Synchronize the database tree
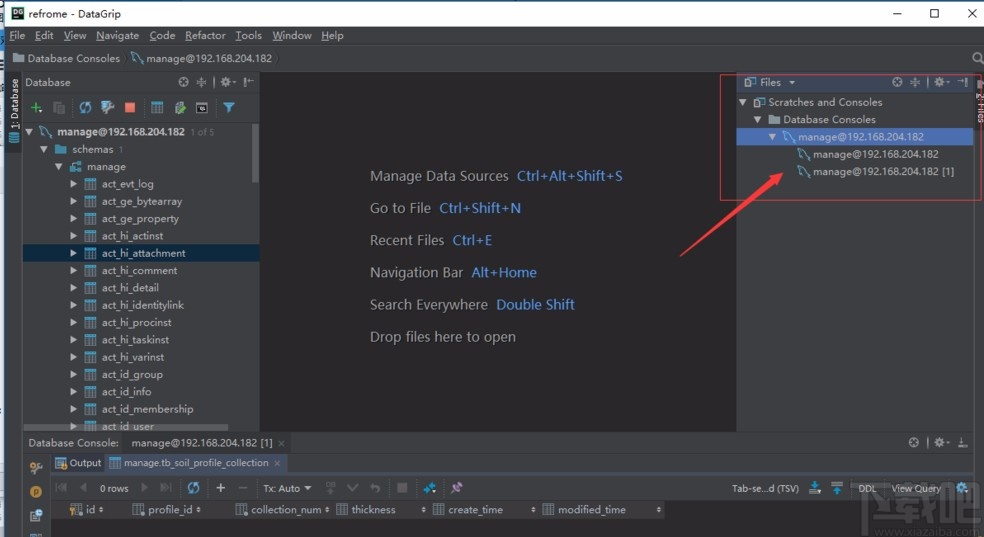 point(85,108)
